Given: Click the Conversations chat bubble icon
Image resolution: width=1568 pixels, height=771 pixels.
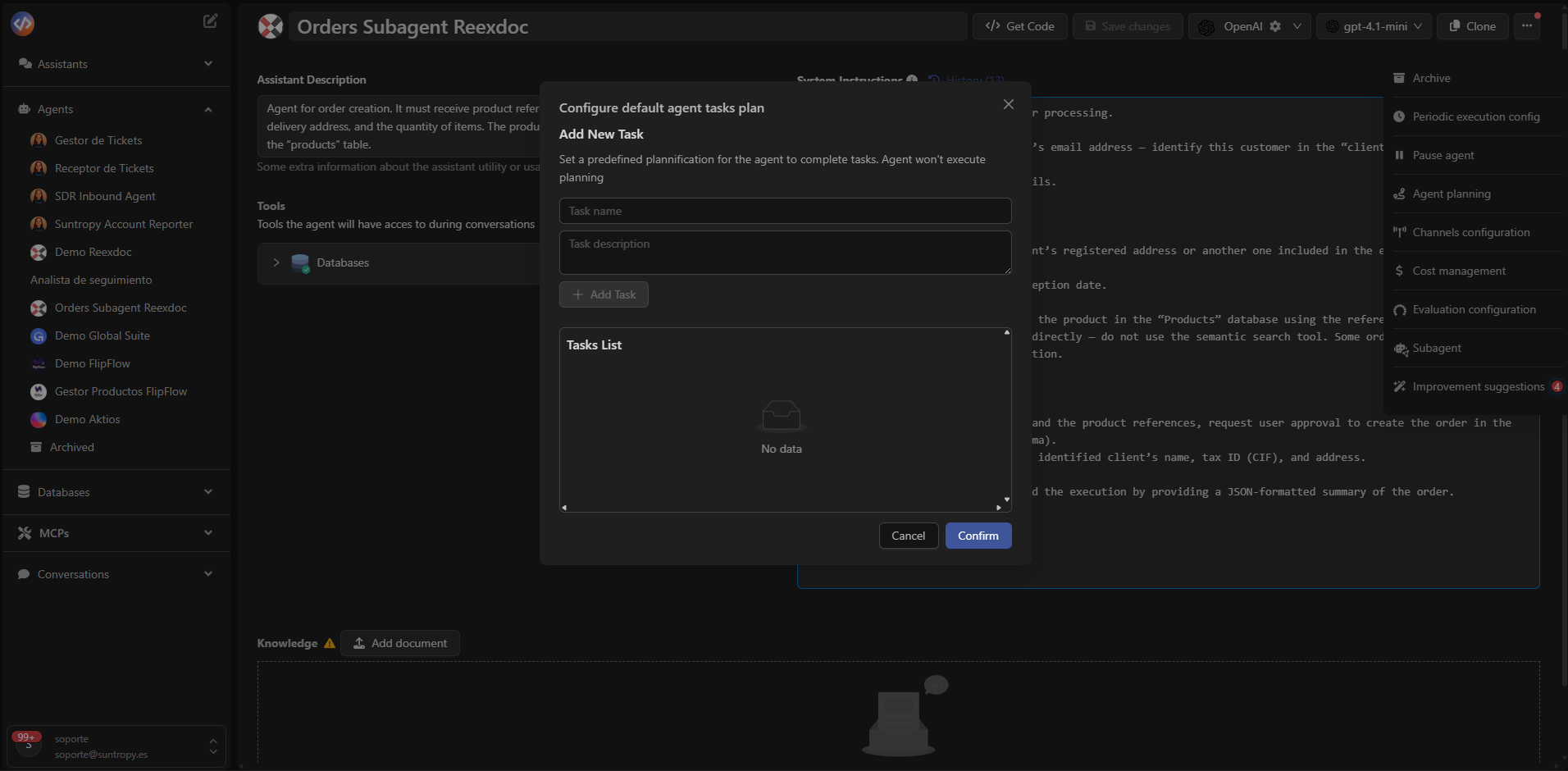Looking at the screenshot, I should [25, 574].
